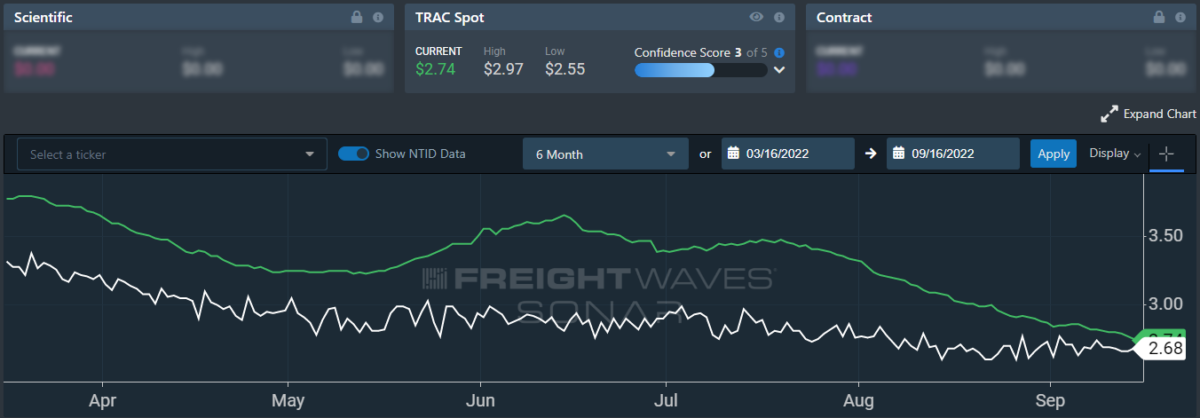Click the Scientific panel lock icon
The height and width of the screenshot is (418, 1200).
point(358,18)
